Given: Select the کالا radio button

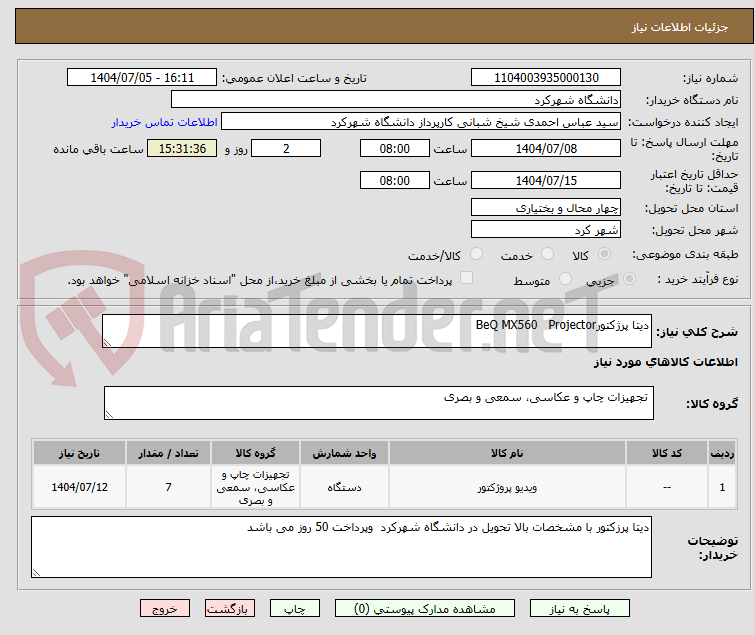Looking at the screenshot, I should (604, 254).
